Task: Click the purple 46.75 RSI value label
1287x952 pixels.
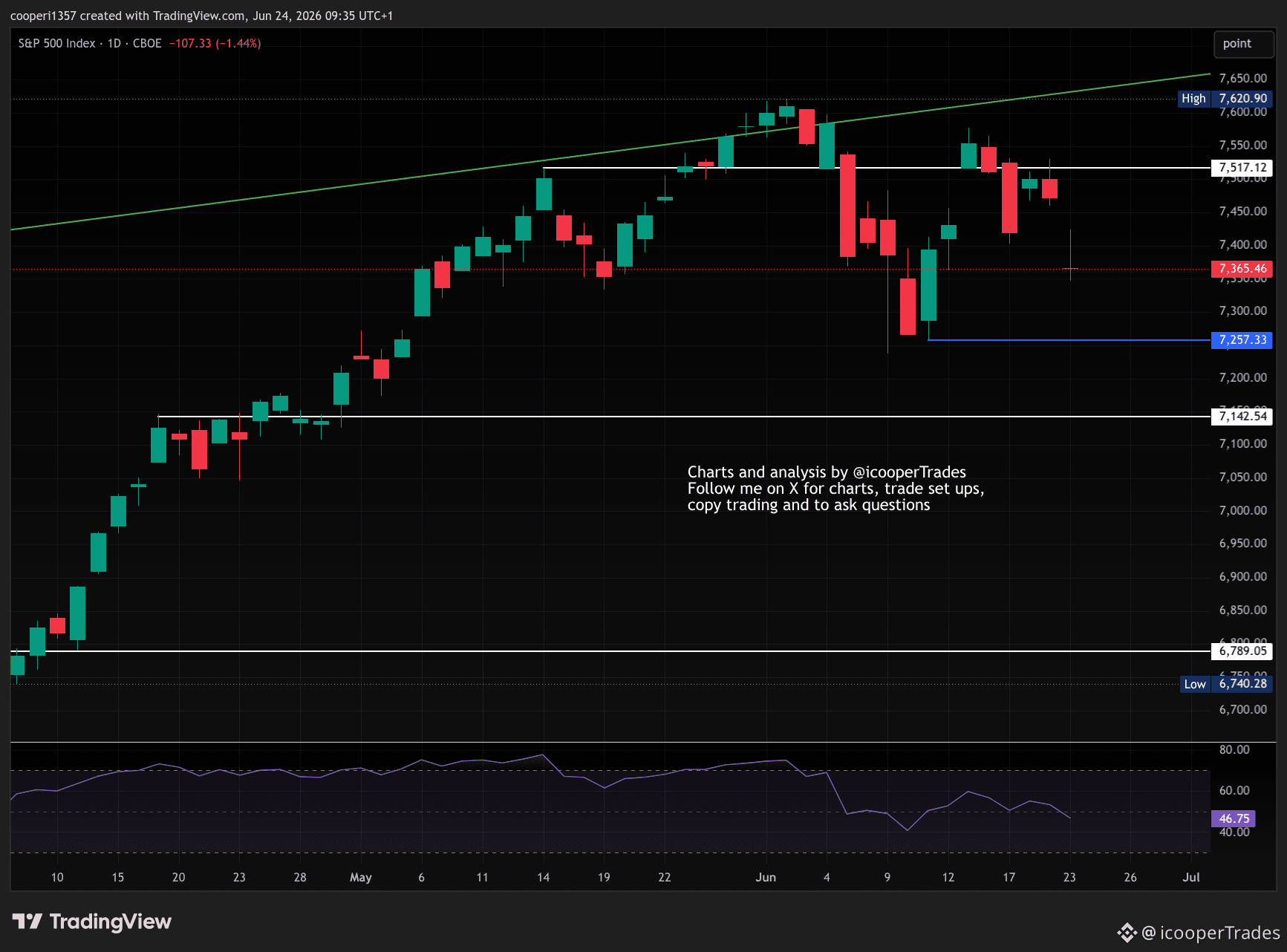Action: click(1234, 818)
